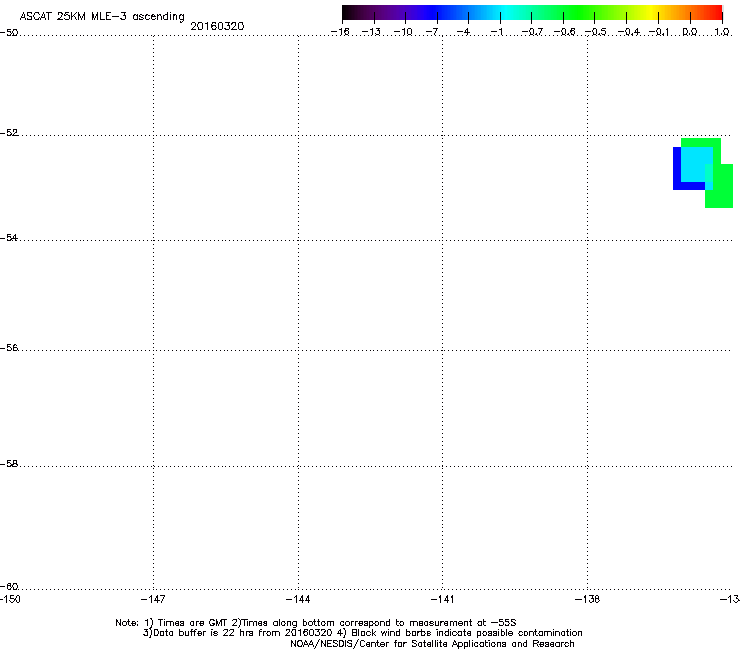
Task: Click the -150 longitude axis label
Action: pos(10,599)
